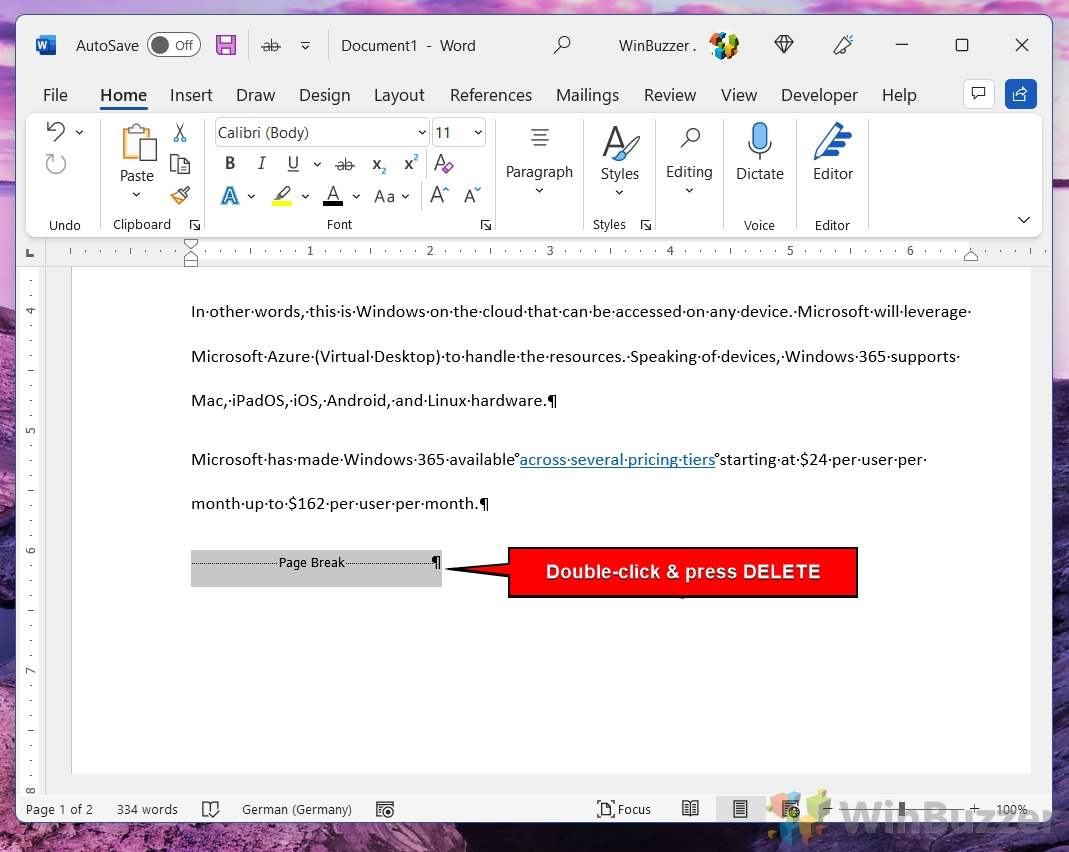The height and width of the screenshot is (852, 1069).
Task: Toggle Bold formatting
Action: click(230, 164)
